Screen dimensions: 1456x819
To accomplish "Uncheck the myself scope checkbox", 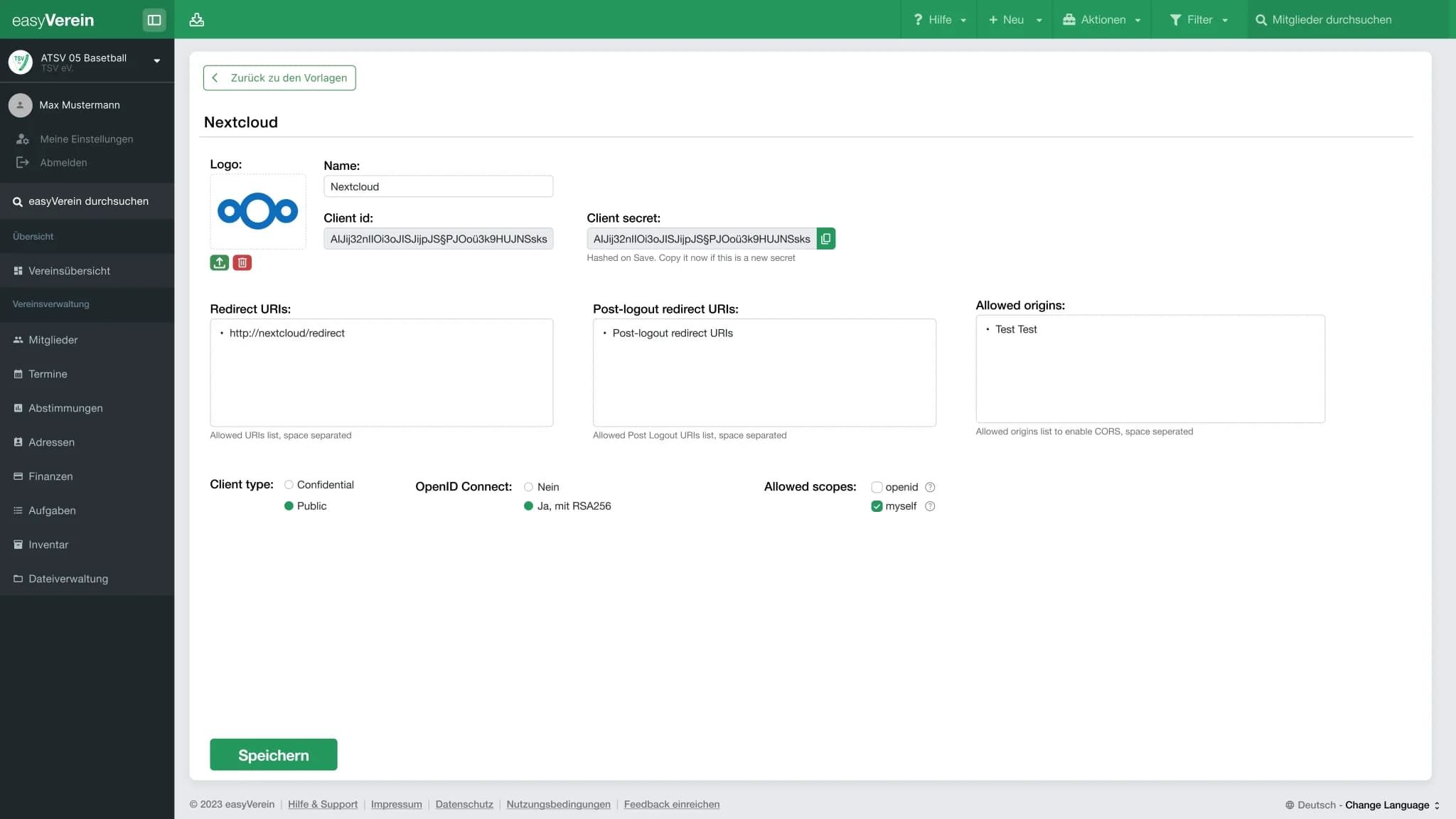I will pos(877,506).
